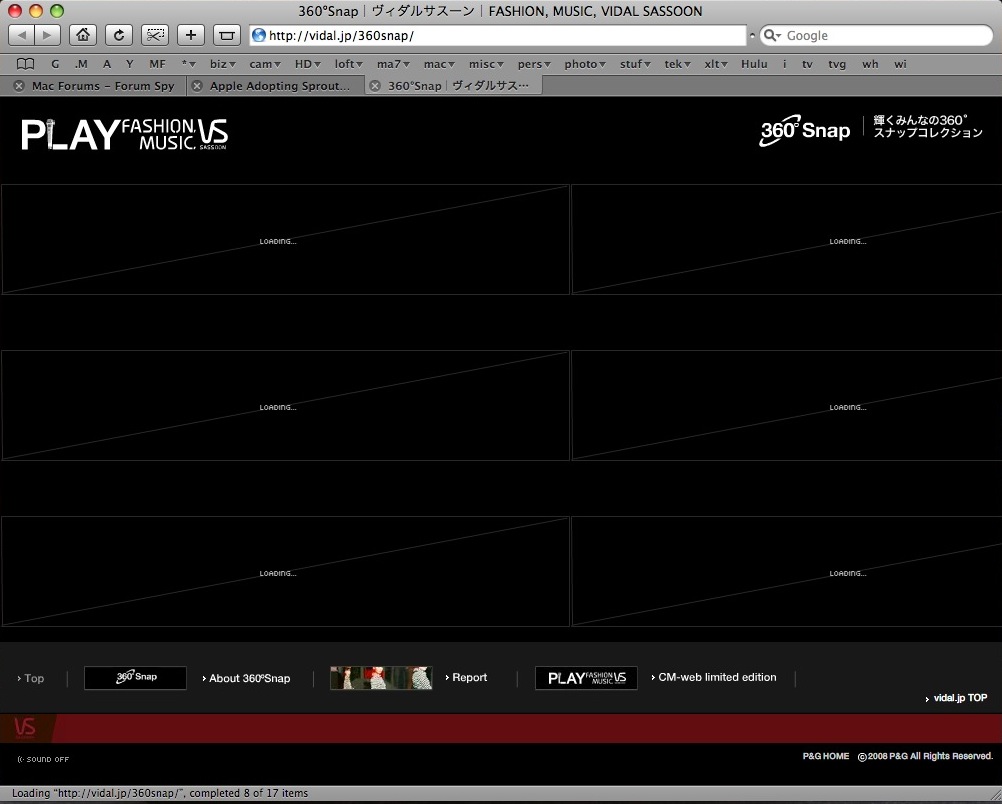
Task: Click the status bar loading text
Action: tap(160, 793)
